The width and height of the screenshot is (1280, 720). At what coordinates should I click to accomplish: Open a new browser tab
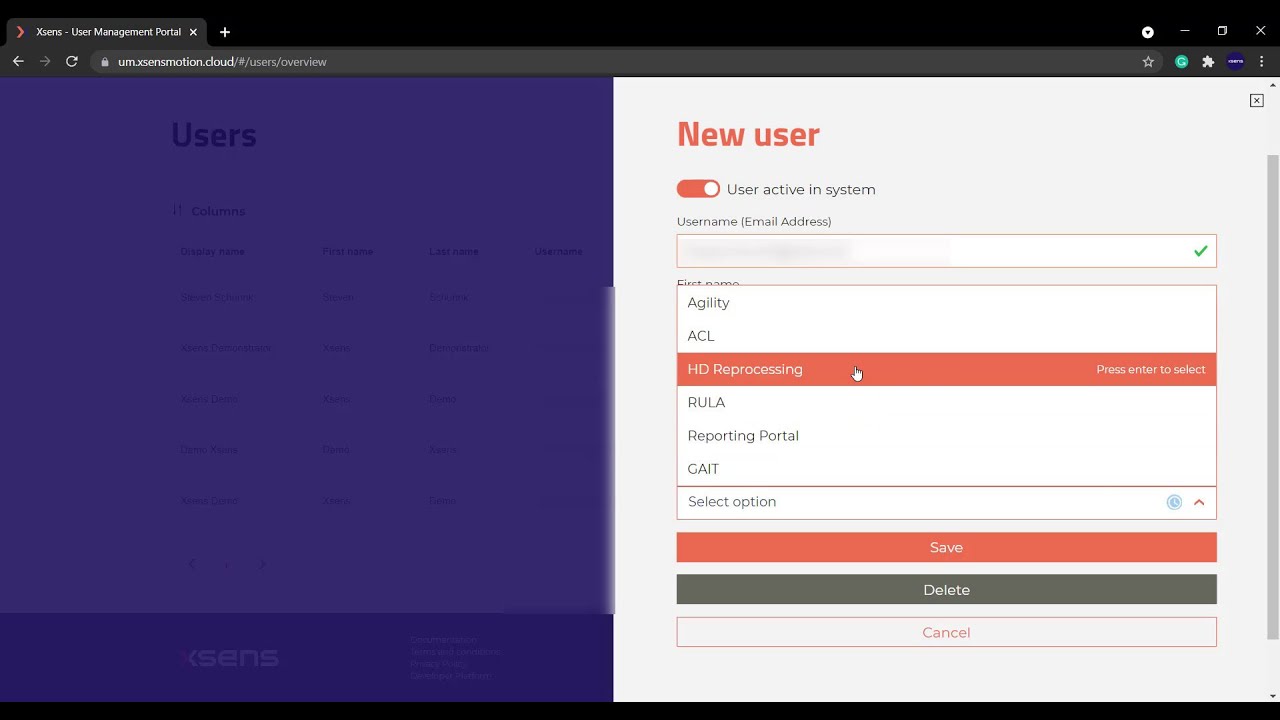[x=225, y=32]
